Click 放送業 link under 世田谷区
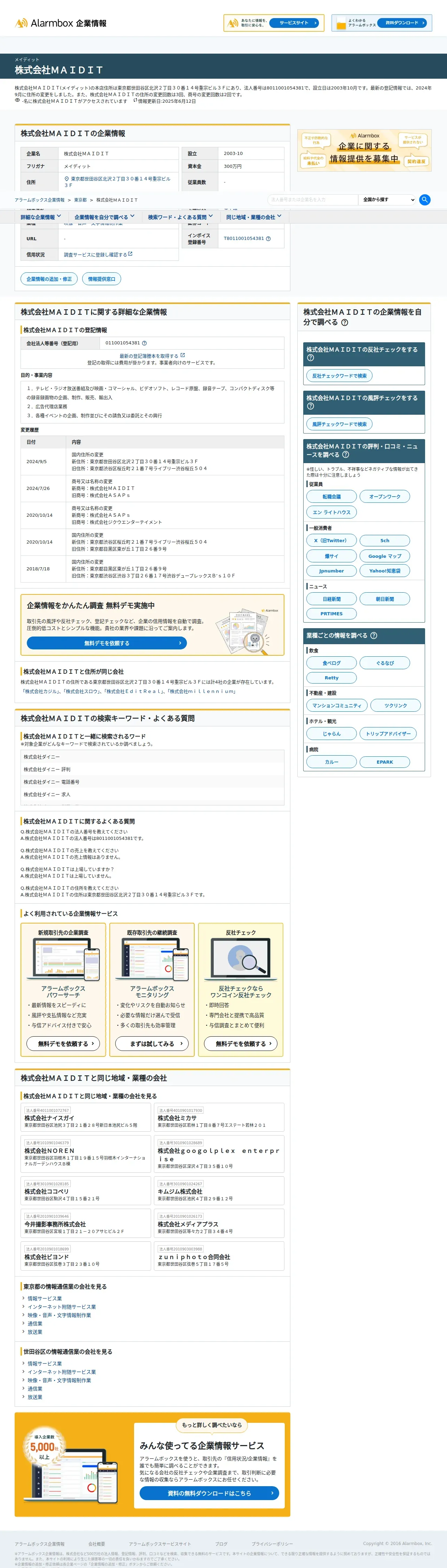 tap(35, 1397)
